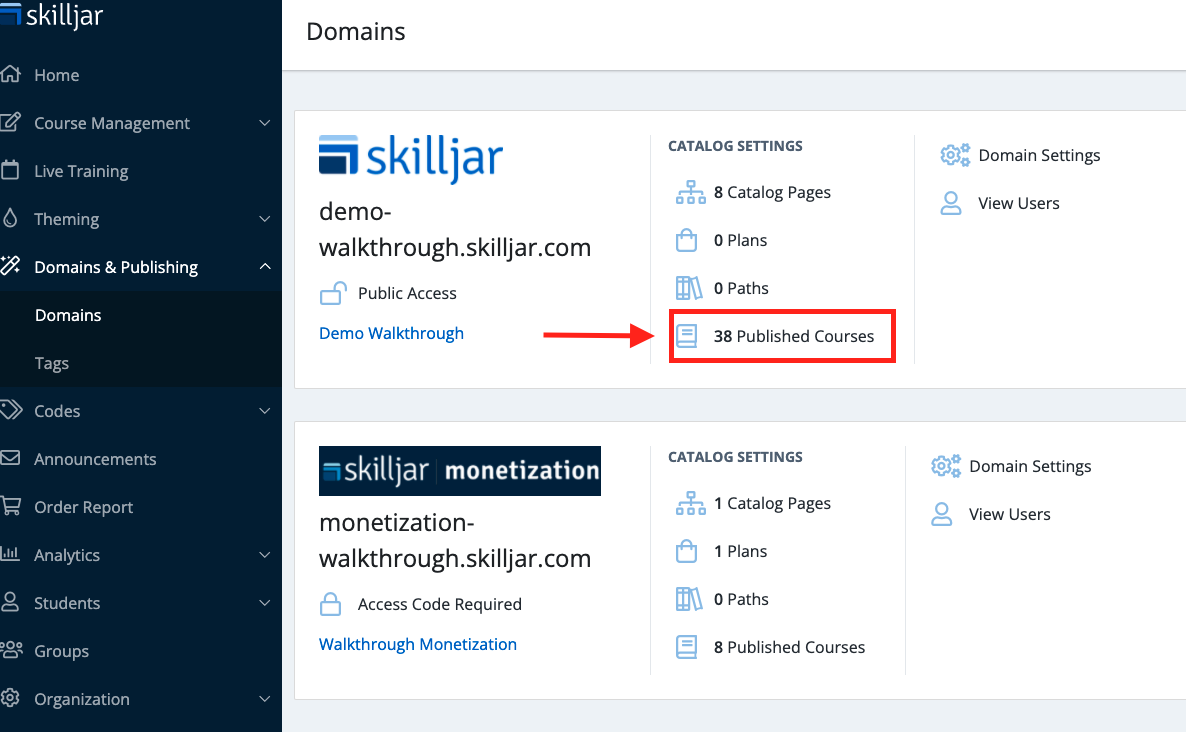Click the Domains & Publishing wand icon
Image resolution: width=1186 pixels, height=732 pixels.
pyautogui.click(x=10, y=266)
